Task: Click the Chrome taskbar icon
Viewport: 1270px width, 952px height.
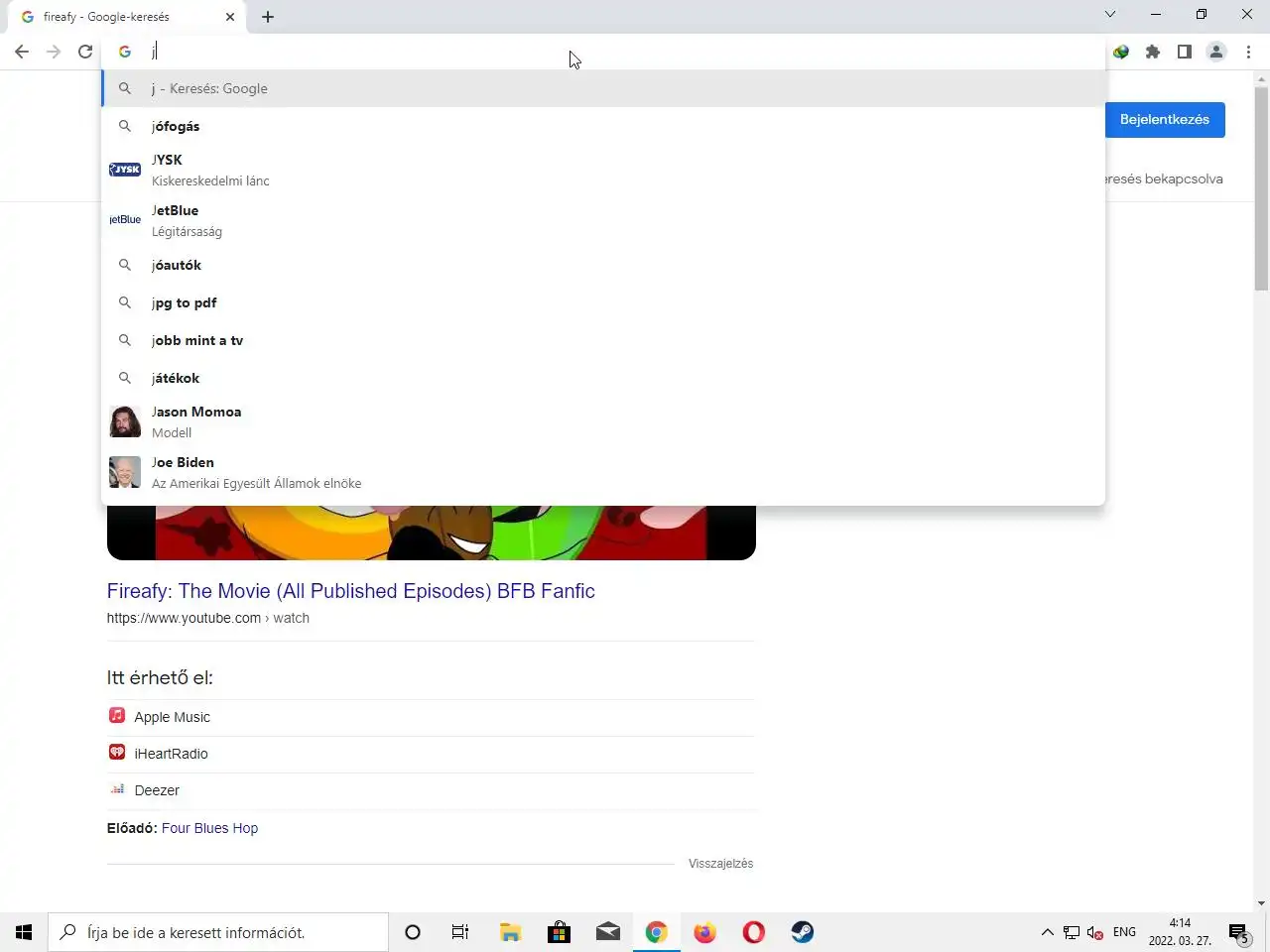Action: (656, 932)
